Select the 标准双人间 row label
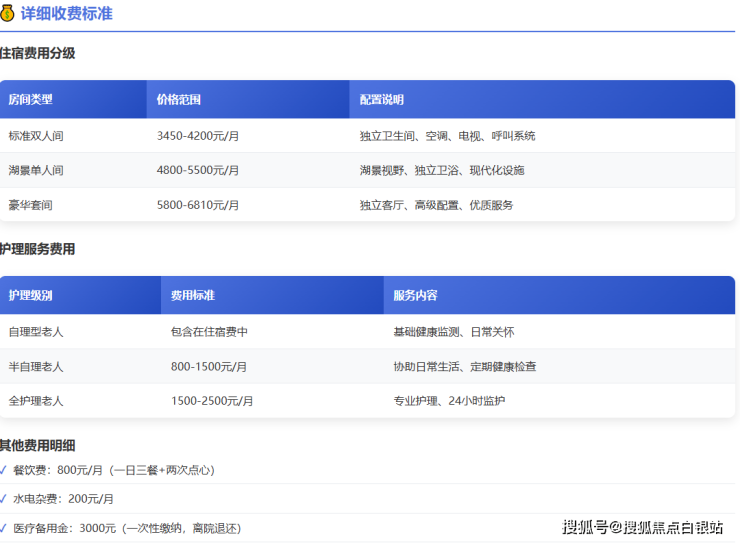740x543 pixels. pos(36,136)
